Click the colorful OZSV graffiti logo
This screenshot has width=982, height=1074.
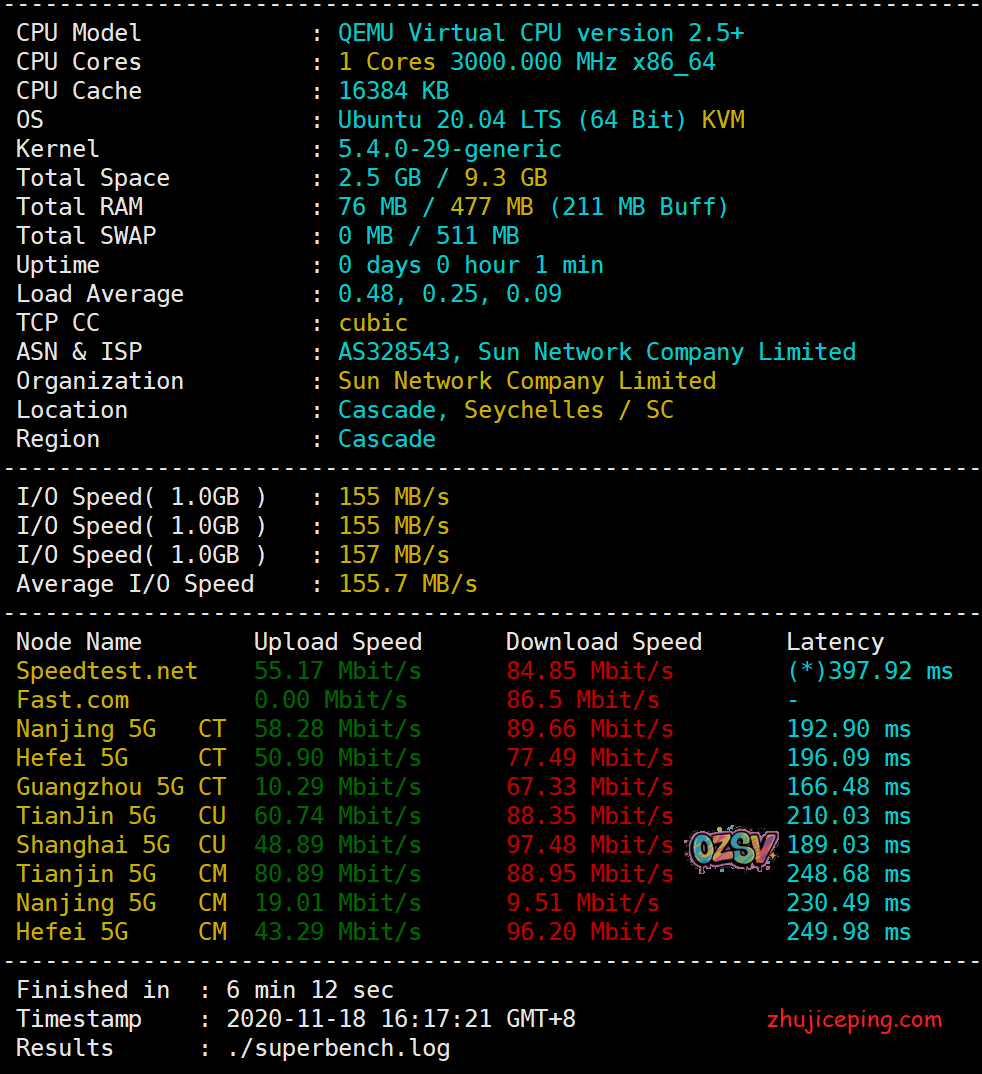click(732, 850)
